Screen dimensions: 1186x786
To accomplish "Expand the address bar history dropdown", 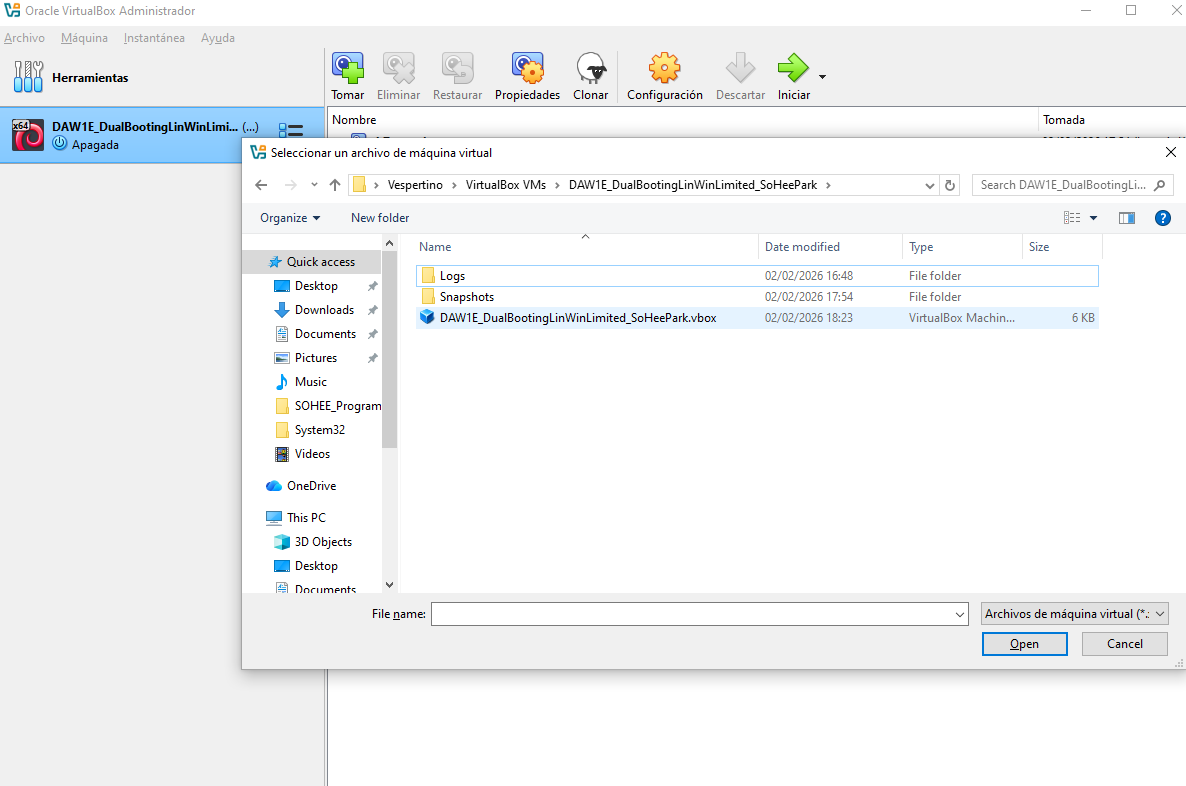I will [x=930, y=185].
